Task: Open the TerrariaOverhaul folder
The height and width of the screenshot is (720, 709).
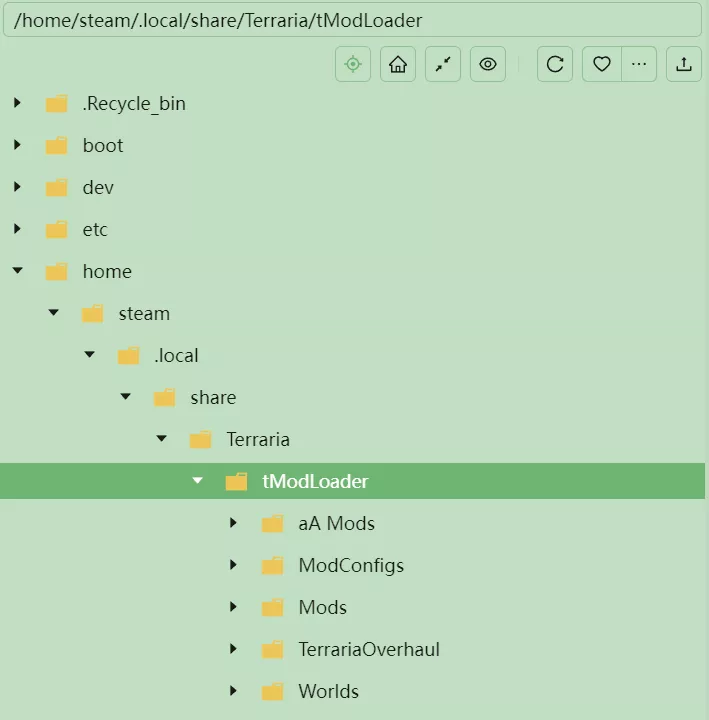Action: [x=368, y=649]
